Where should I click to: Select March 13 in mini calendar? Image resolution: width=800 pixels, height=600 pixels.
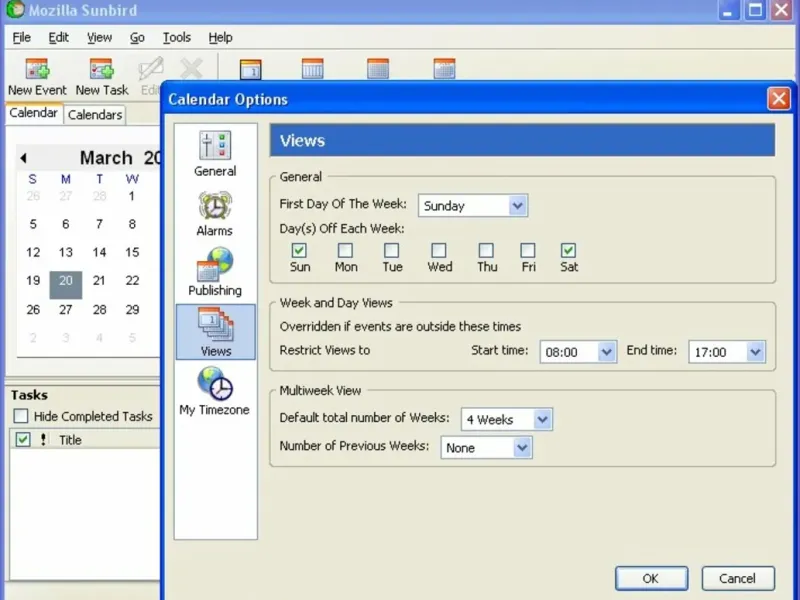point(66,252)
